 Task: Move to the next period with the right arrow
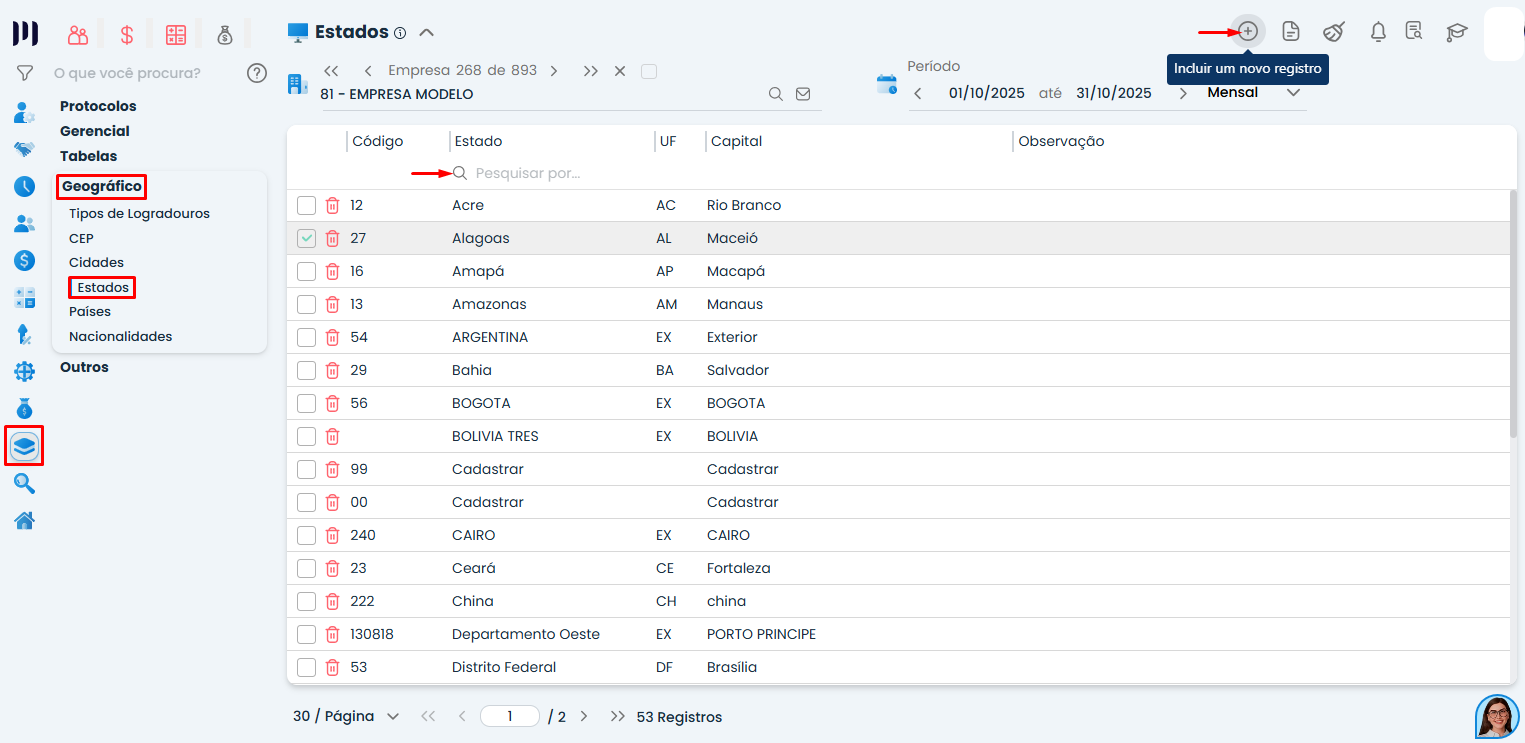[x=1183, y=94]
